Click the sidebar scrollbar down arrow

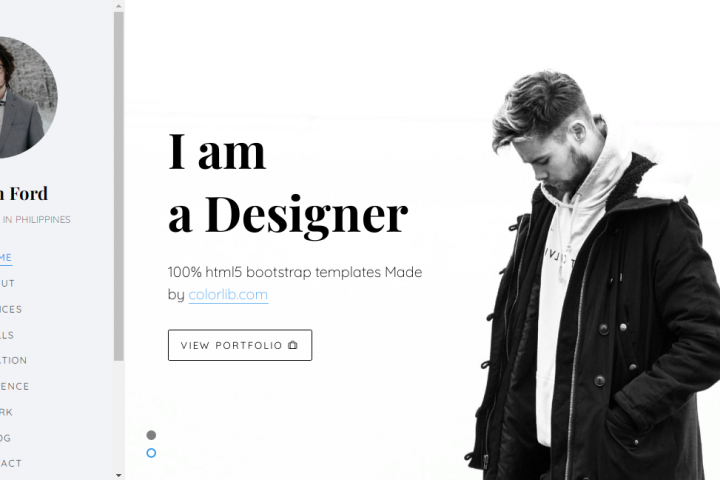(119, 475)
